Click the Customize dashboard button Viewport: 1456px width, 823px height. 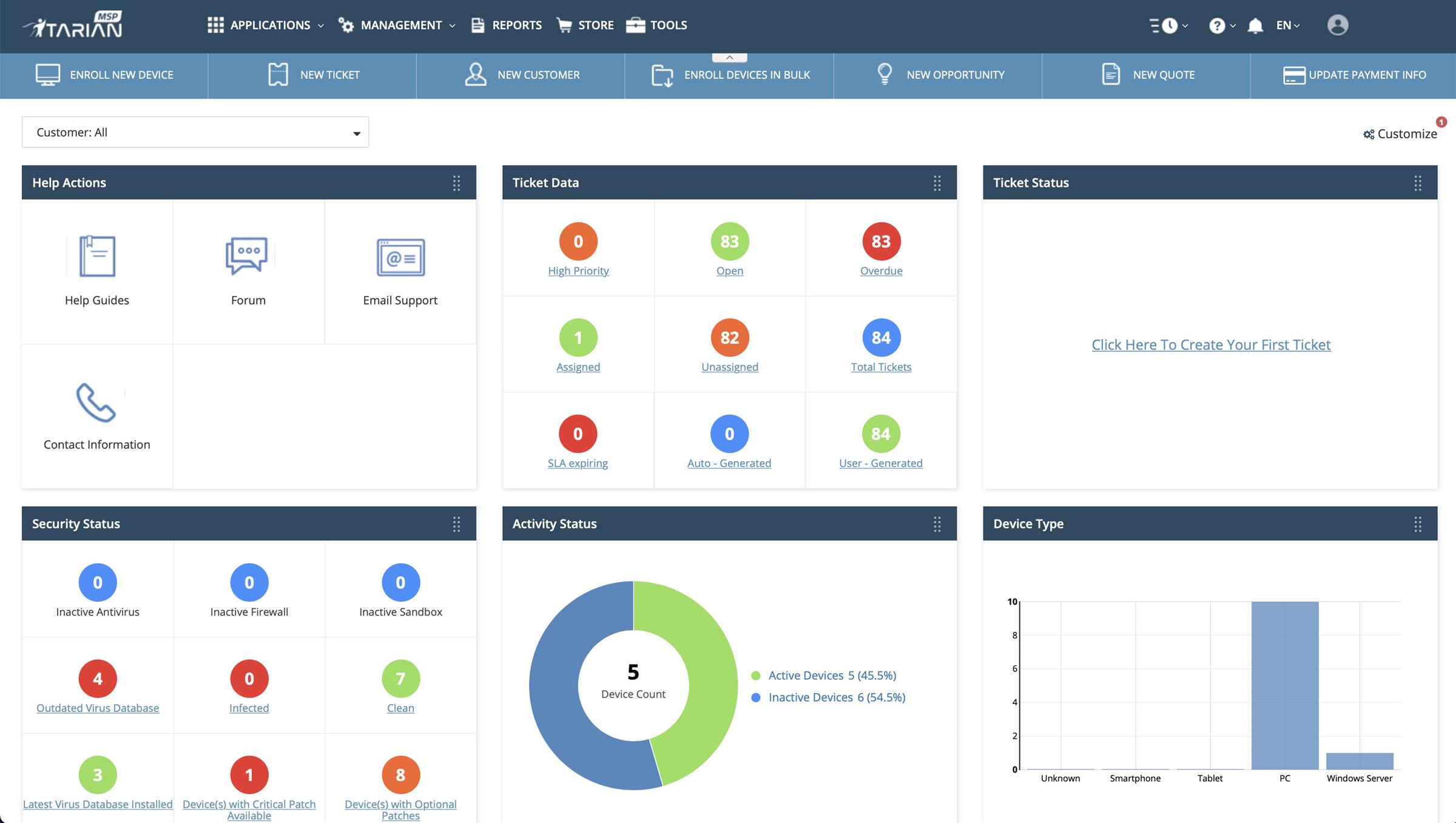click(x=1398, y=133)
